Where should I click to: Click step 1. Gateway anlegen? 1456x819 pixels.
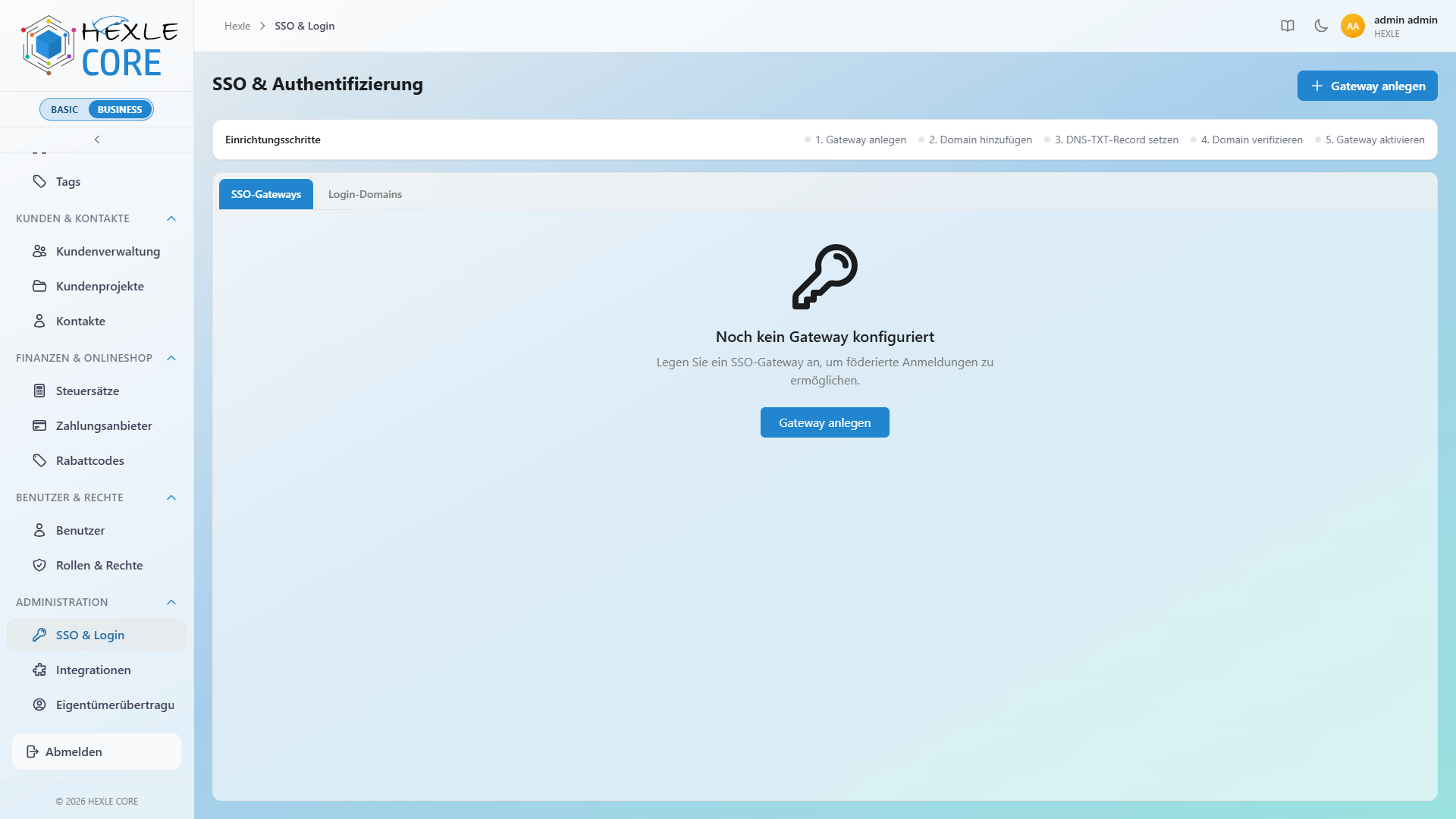(855, 140)
